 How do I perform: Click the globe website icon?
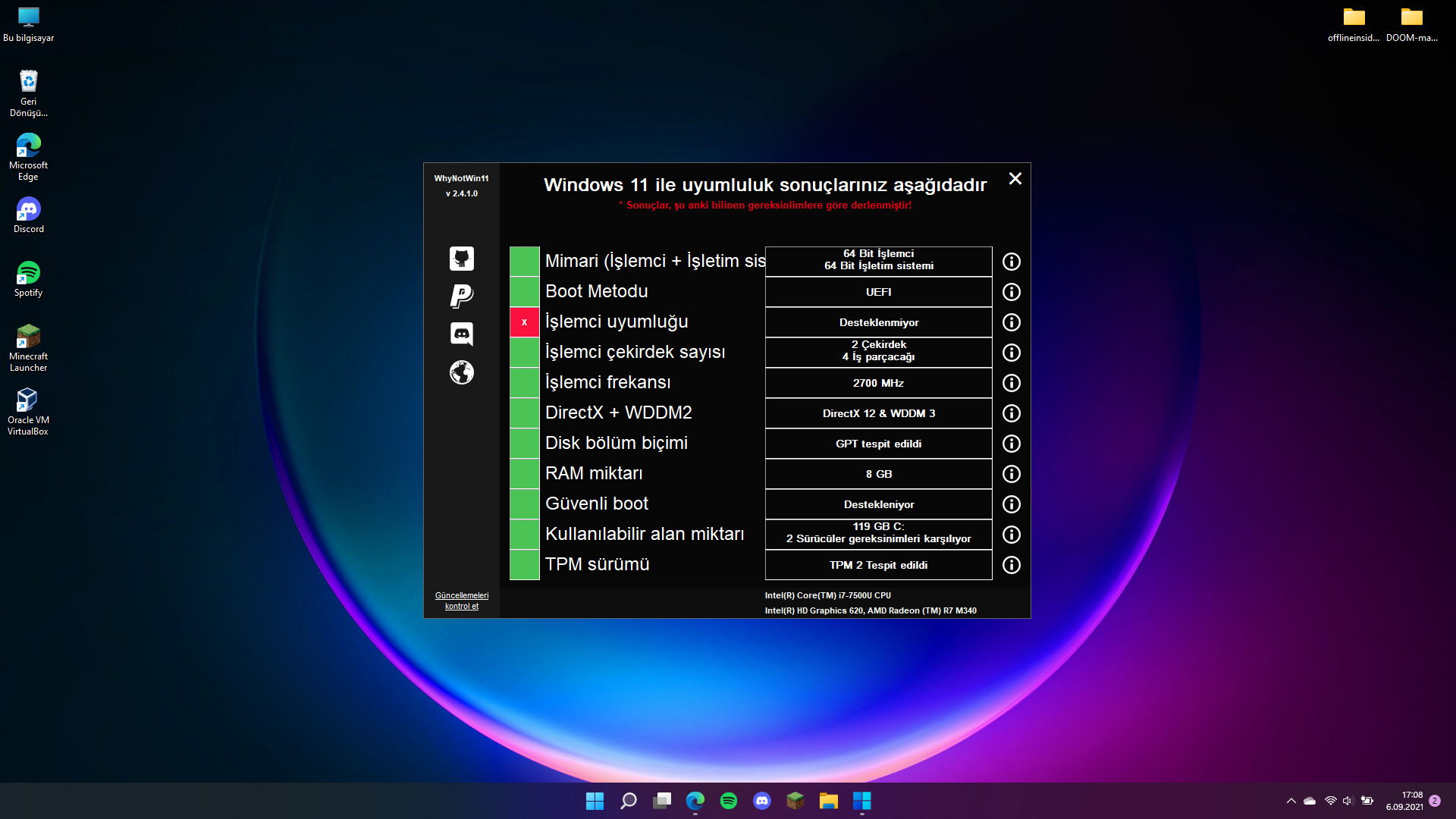(461, 372)
